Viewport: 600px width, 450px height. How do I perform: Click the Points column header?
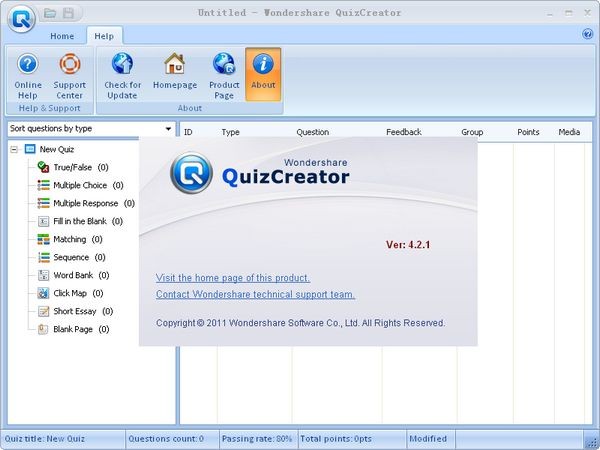[528, 132]
